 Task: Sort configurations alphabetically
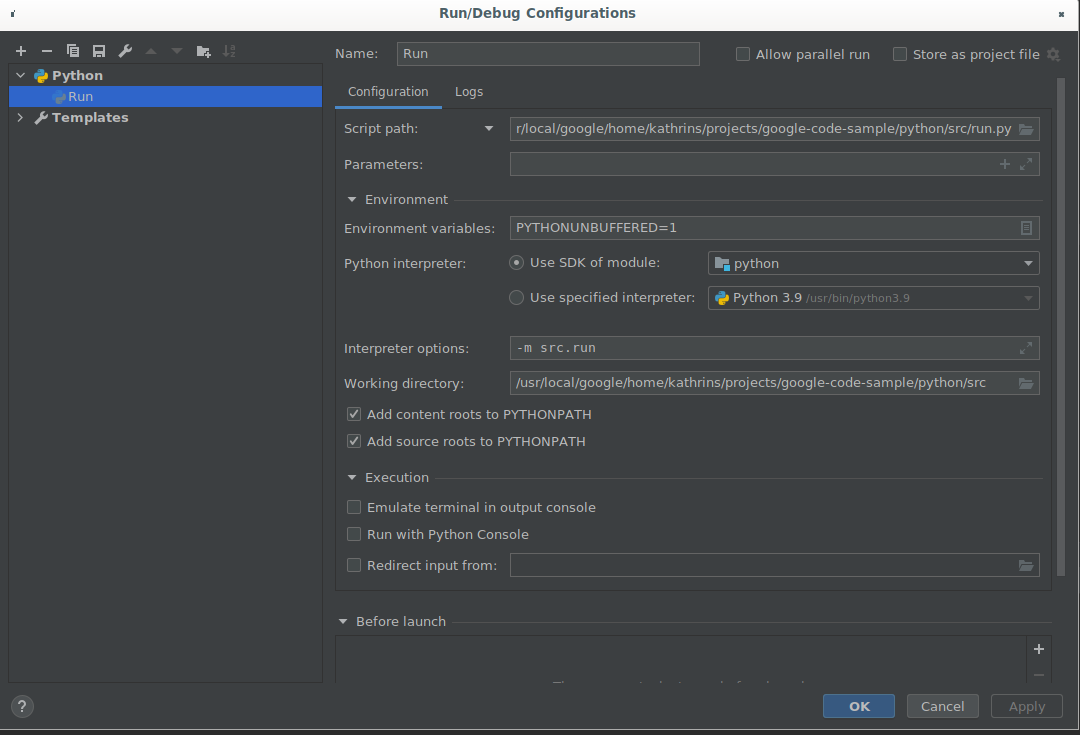229,51
